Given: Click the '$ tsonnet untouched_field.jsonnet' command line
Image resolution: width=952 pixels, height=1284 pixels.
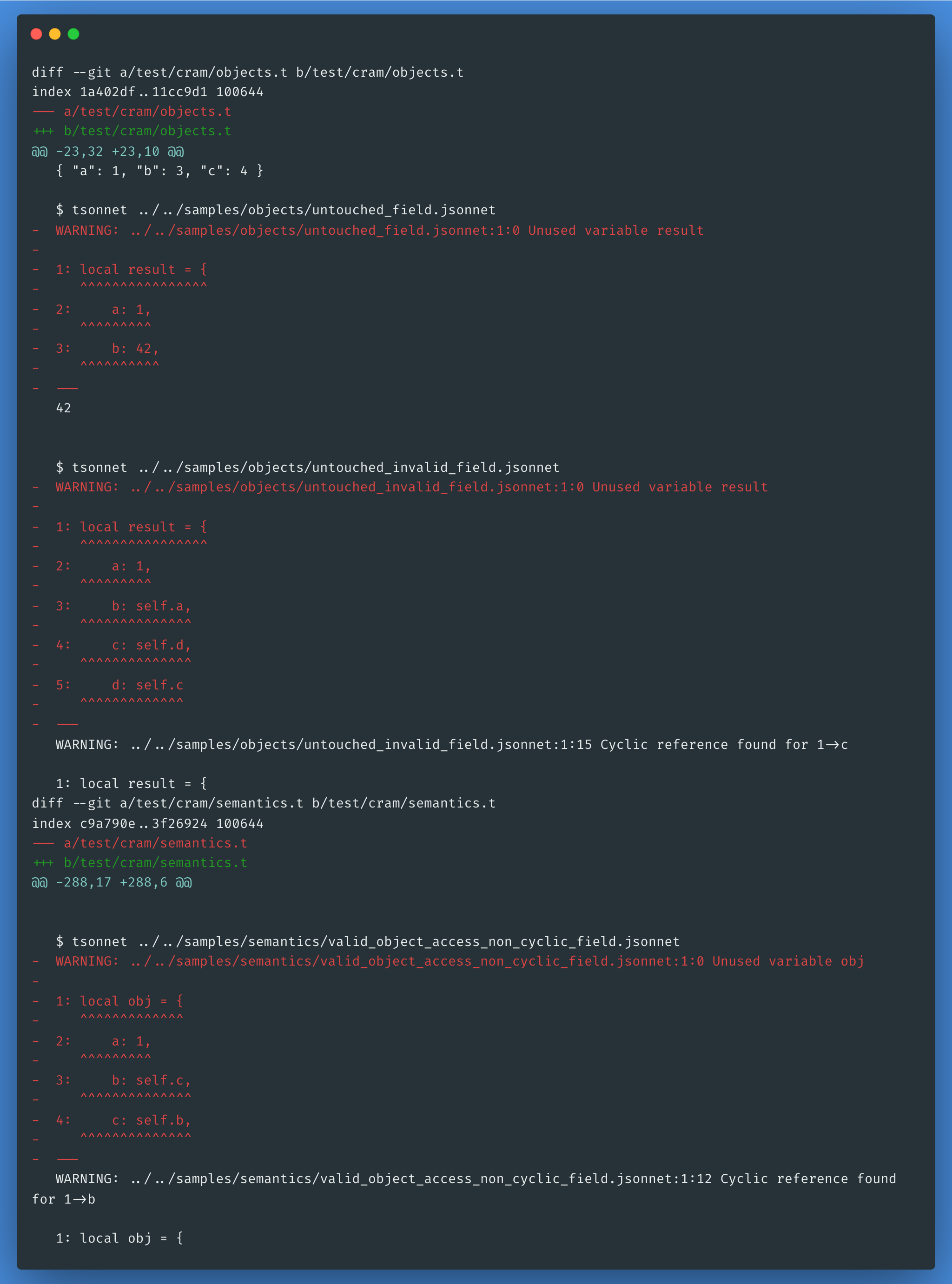Looking at the screenshot, I should 276,210.
